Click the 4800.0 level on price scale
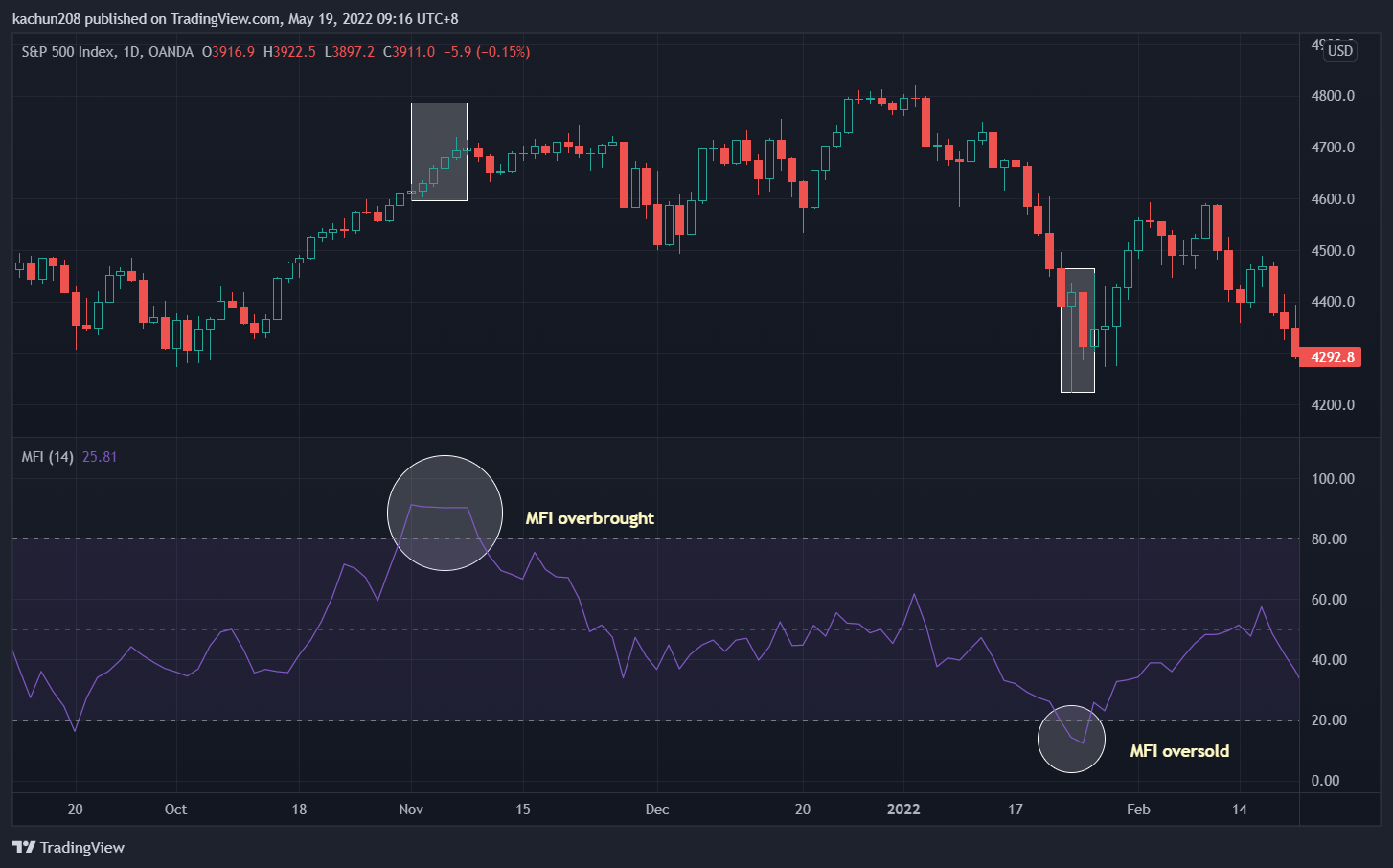Screen dimensions: 1393x868 coord(1333,96)
